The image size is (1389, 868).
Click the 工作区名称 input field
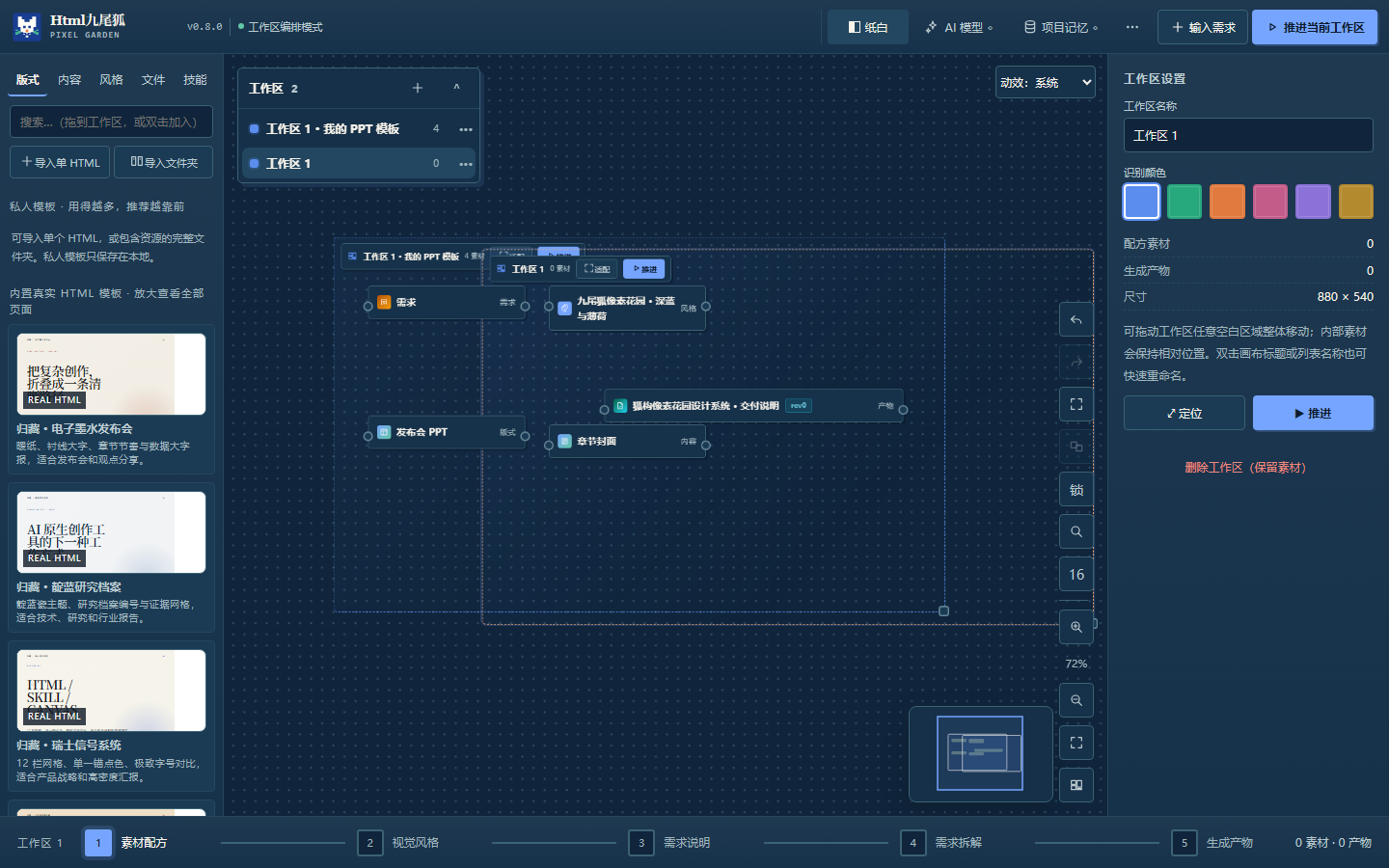click(x=1248, y=135)
